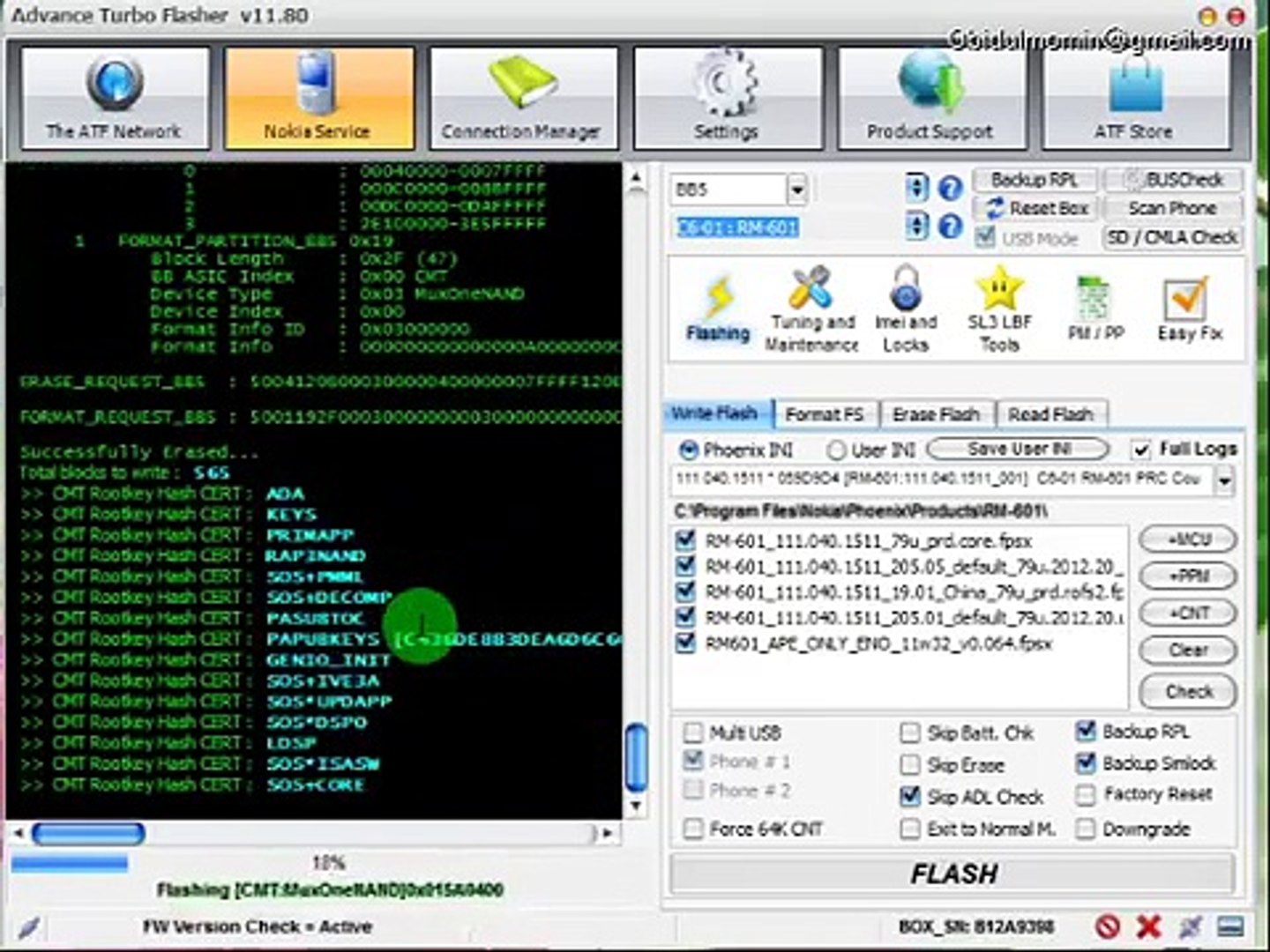
Task: Click the help icon beside BB5 platform
Action: (950, 188)
